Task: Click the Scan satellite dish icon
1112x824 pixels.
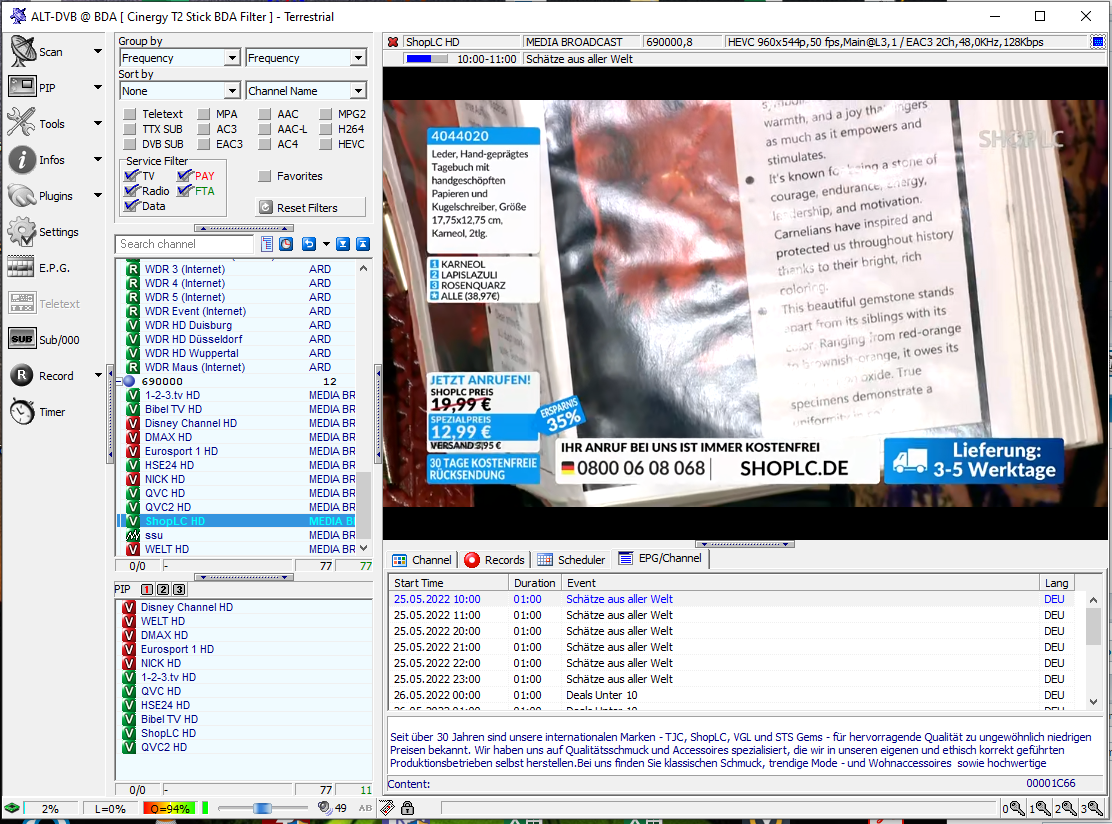Action: coord(22,51)
